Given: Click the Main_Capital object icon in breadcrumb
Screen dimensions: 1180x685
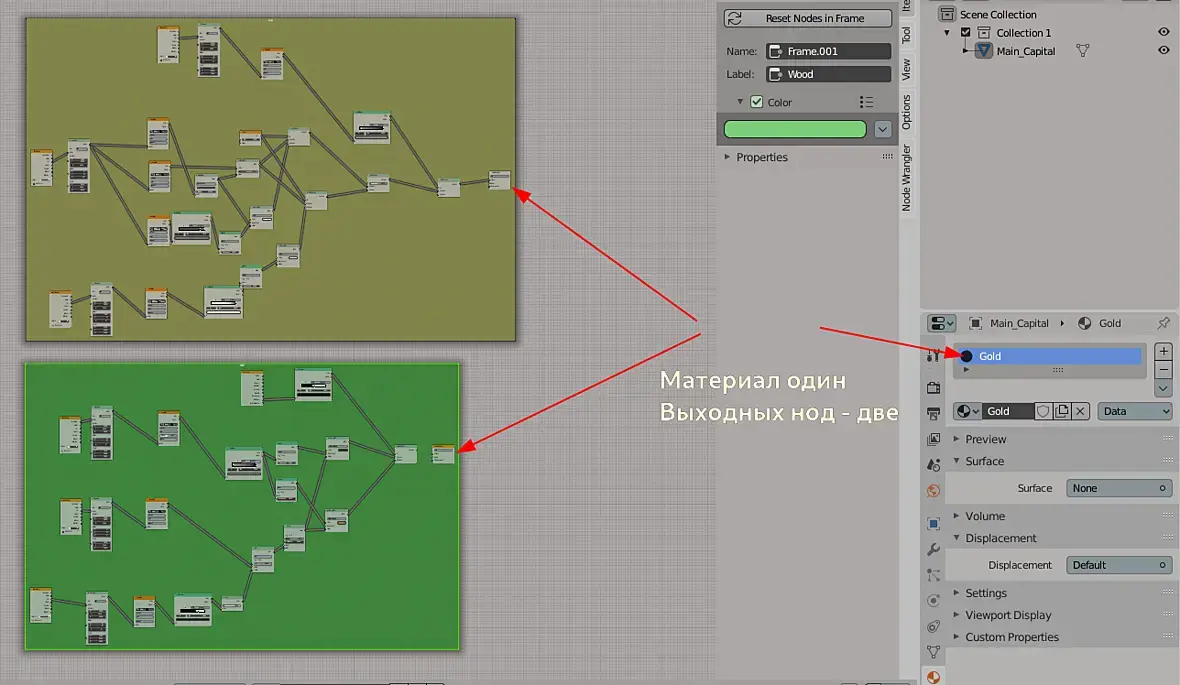Looking at the screenshot, I should (x=975, y=323).
